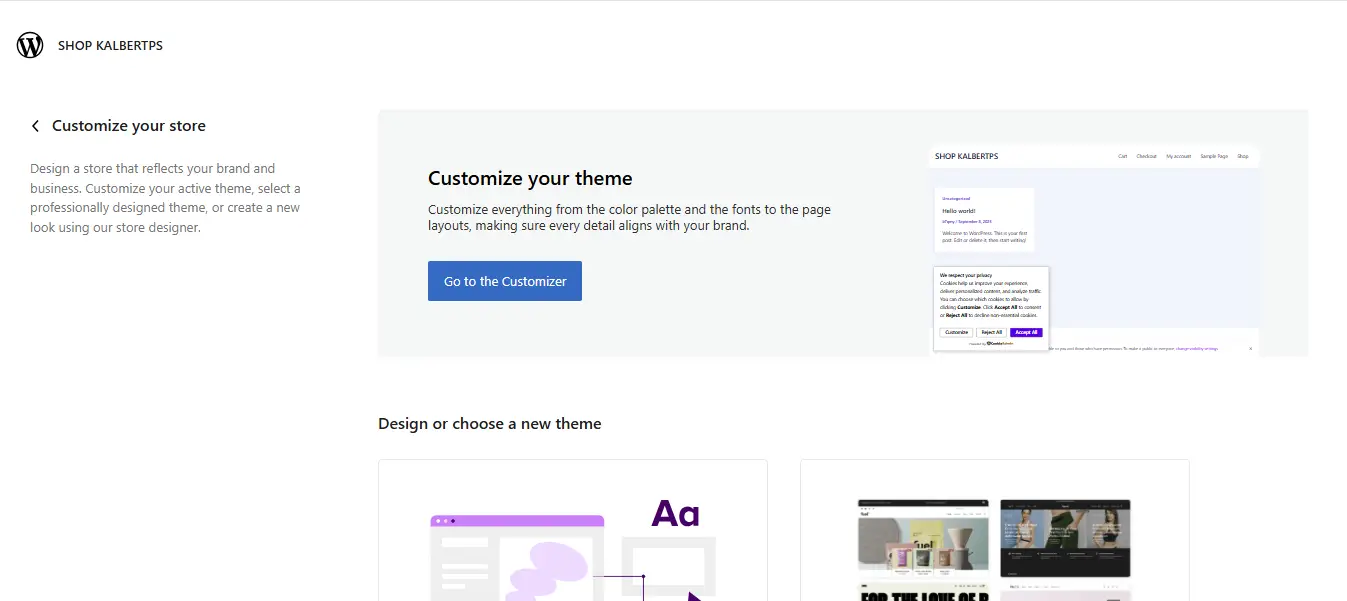Open the SHOP KALBERTPS site title in header

click(x=110, y=45)
